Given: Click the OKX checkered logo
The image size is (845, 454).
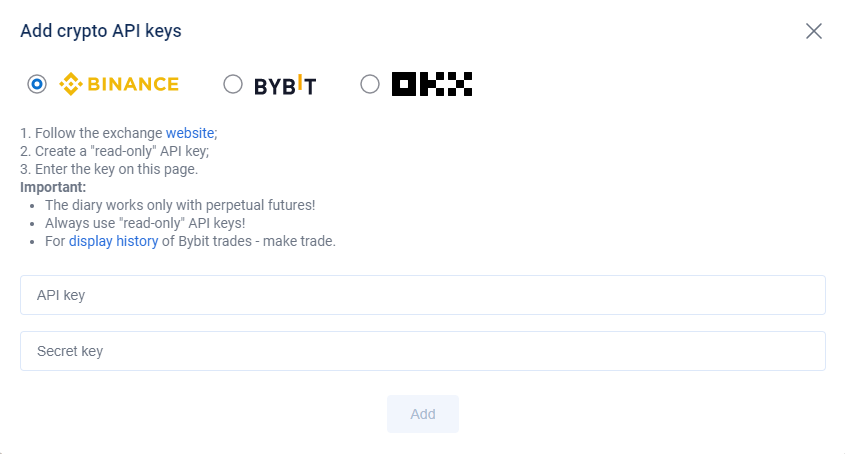Looking at the screenshot, I should pos(431,84).
